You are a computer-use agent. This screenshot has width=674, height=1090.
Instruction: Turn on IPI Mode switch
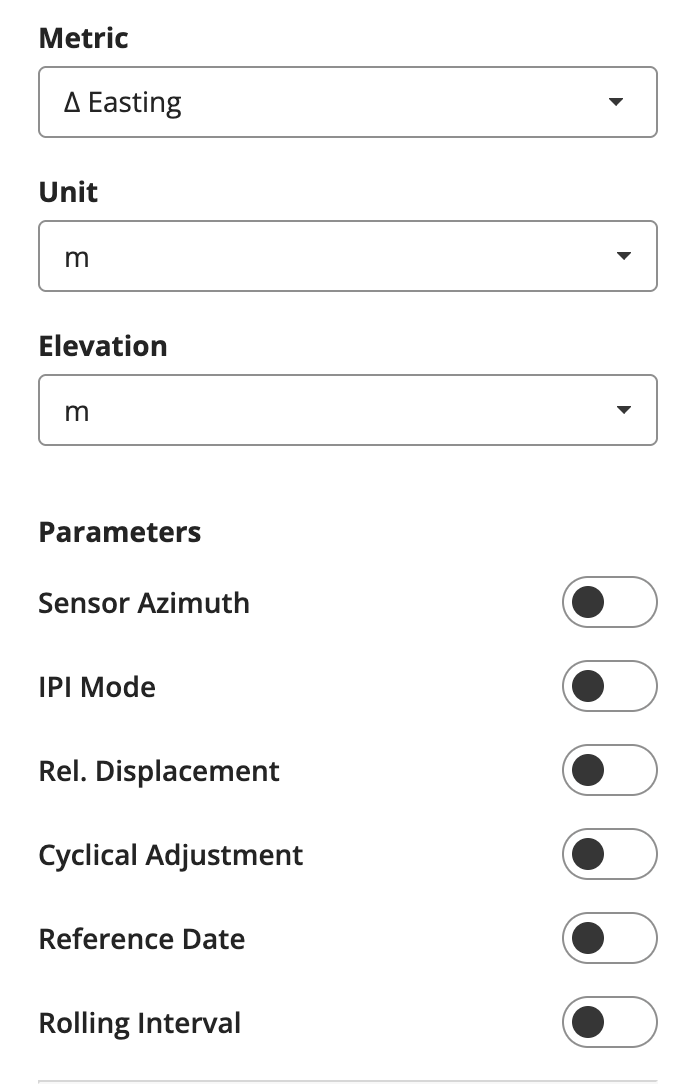pyautogui.click(x=609, y=686)
